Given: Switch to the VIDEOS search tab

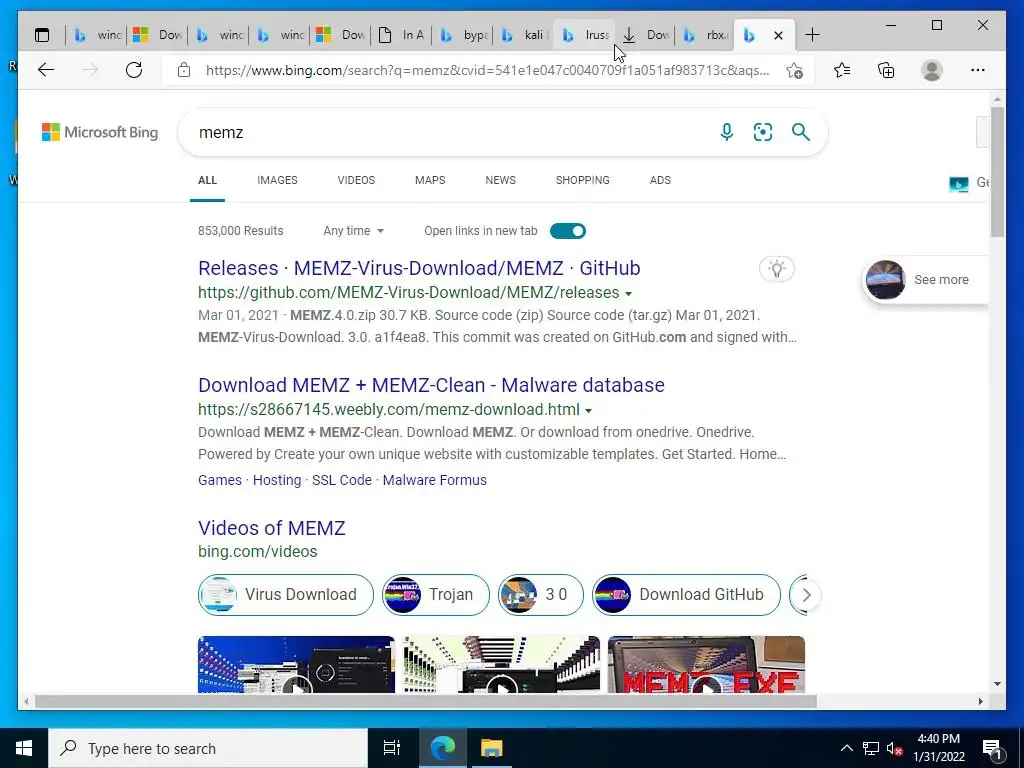Looking at the screenshot, I should tap(356, 180).
